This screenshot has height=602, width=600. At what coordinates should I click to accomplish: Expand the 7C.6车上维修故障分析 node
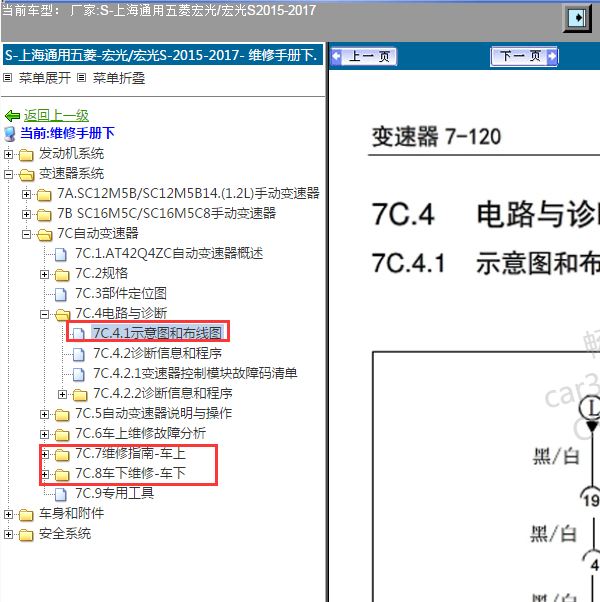[44, 434]
